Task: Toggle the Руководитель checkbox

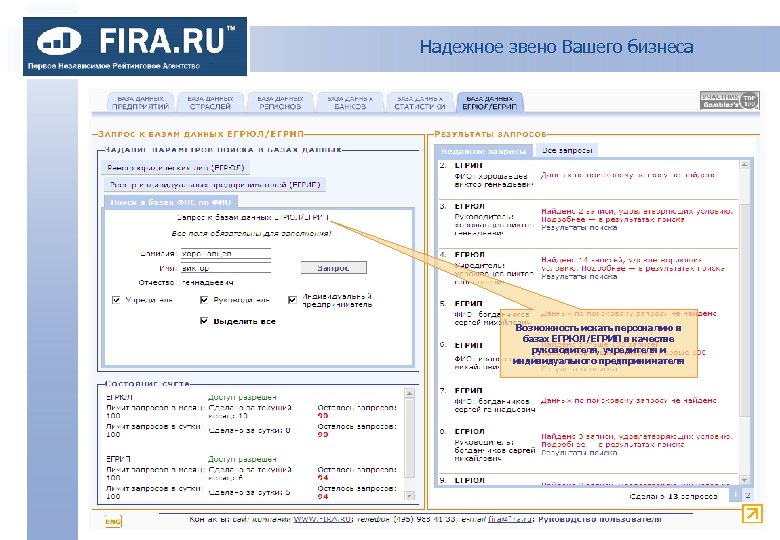Action: [204, 300]
